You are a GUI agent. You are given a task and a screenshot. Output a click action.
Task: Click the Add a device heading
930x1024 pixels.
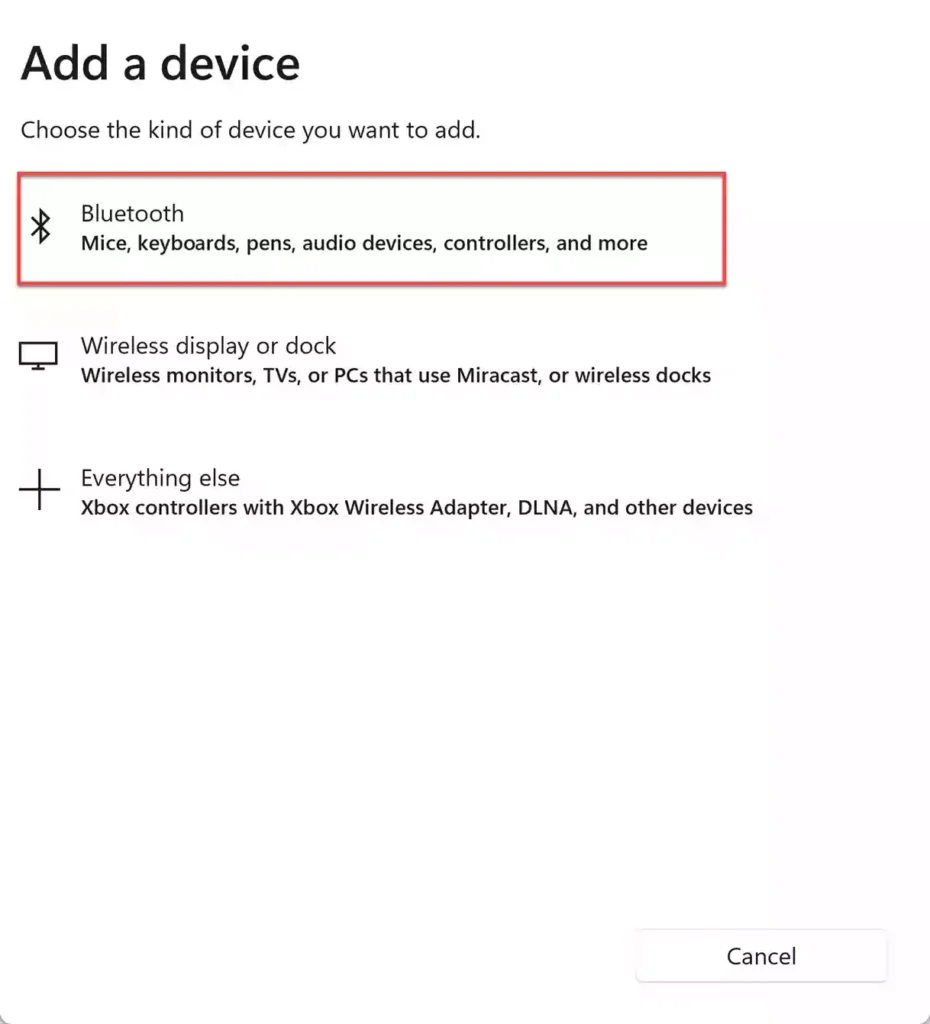click(161, 64)
